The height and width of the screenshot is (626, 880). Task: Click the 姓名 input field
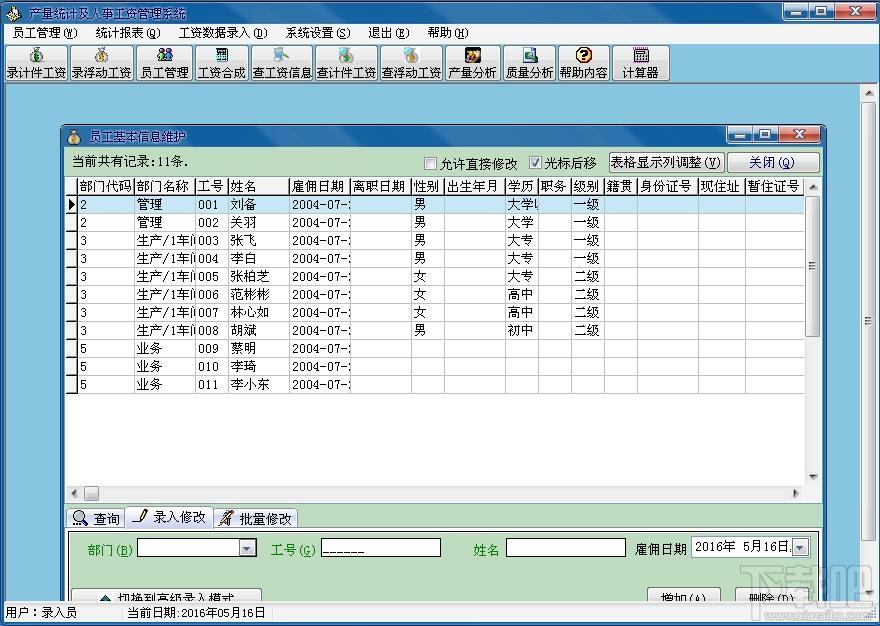click(566, 548)
